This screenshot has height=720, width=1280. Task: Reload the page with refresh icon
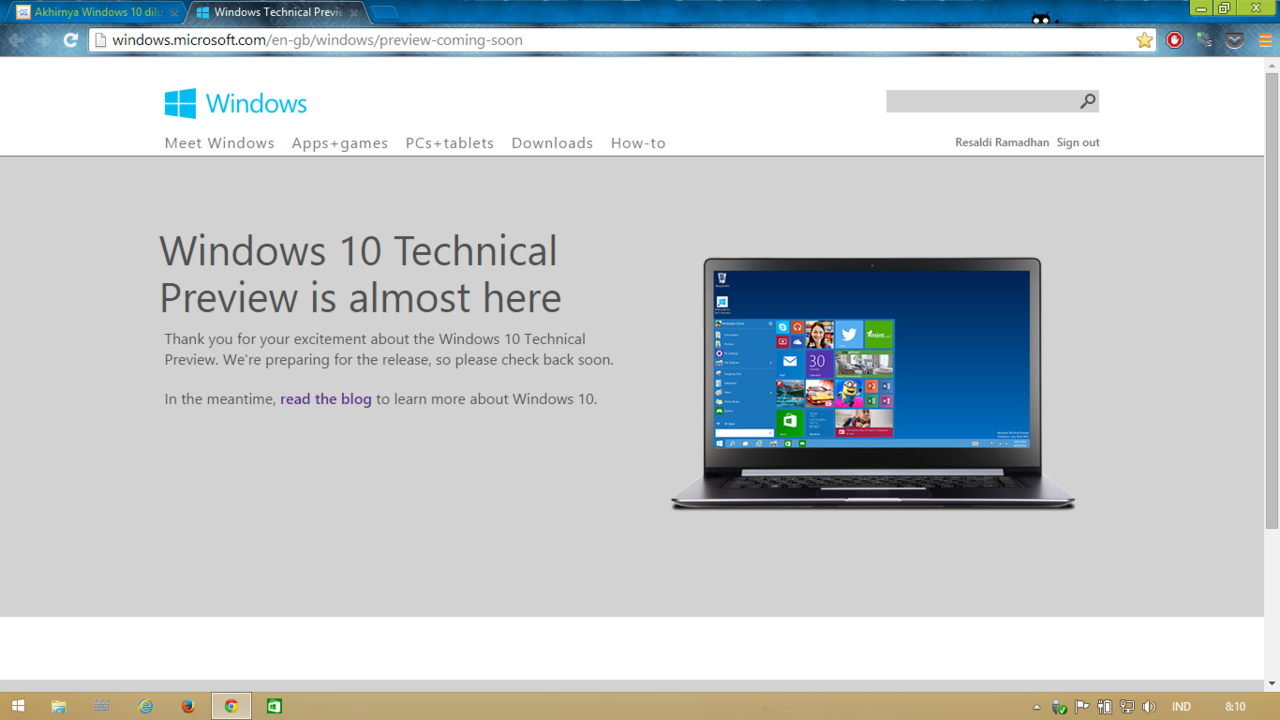click(70, 40)
